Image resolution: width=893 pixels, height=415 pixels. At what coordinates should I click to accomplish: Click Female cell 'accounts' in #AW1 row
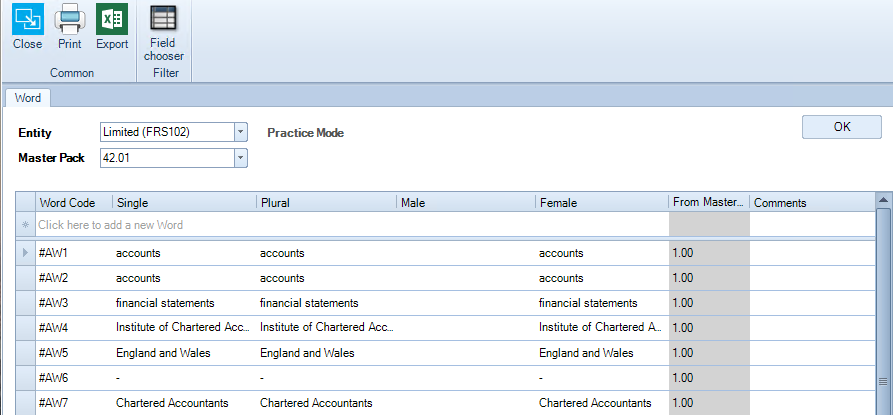602,253
